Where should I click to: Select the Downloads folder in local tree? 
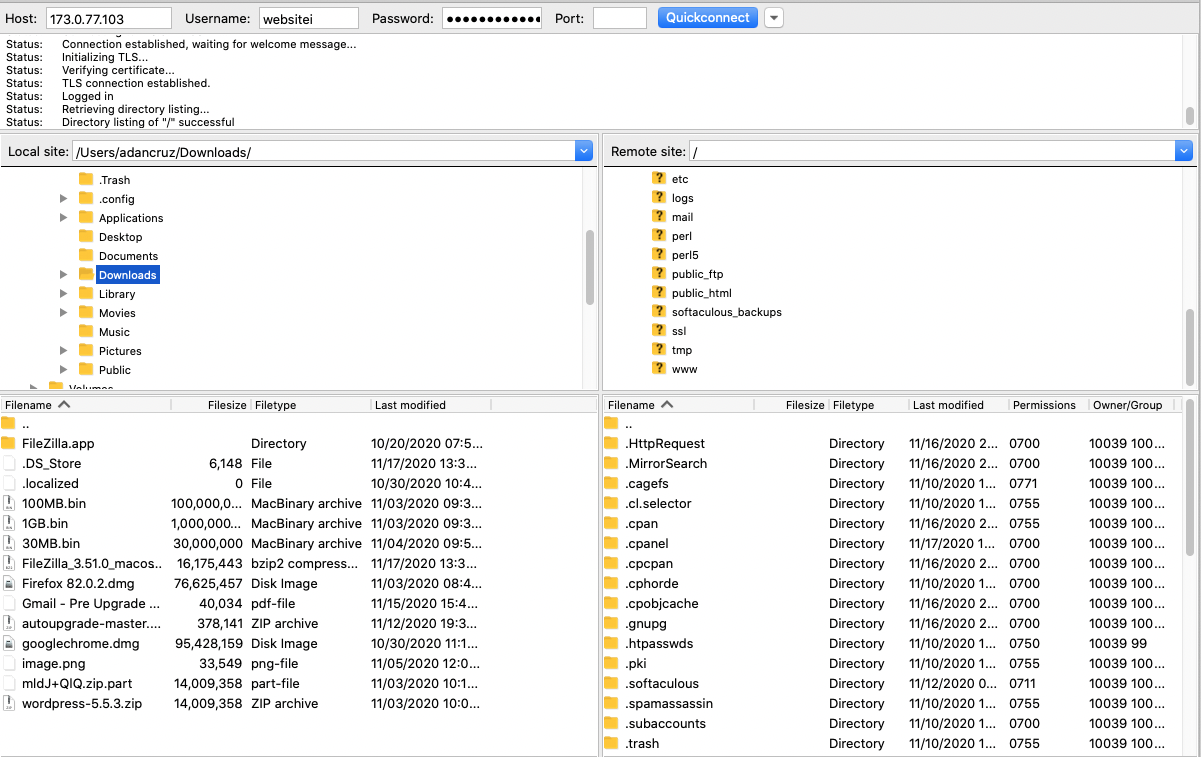pos(127,275)
